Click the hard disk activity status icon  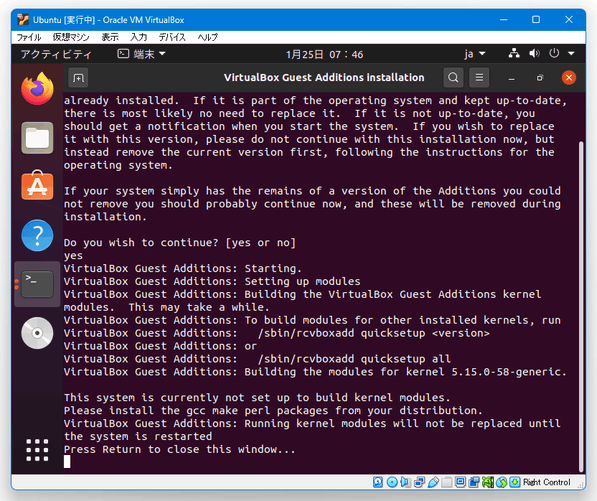(x=378, y=482)
